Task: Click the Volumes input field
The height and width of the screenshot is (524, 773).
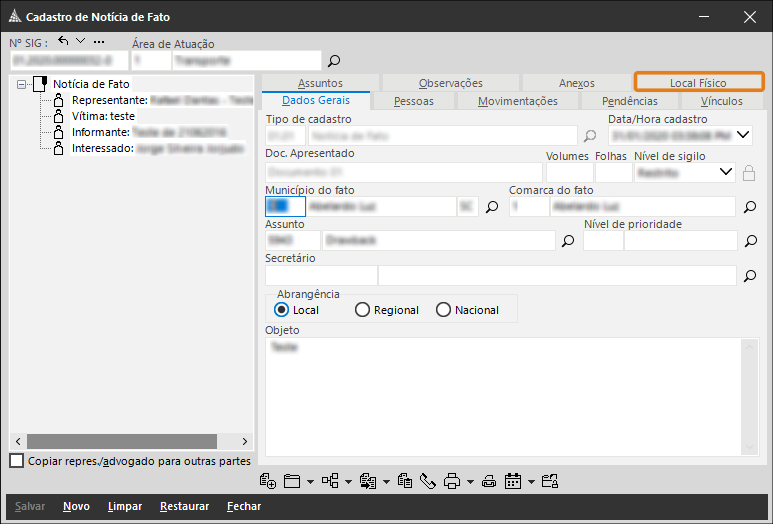Action: (x=569, y=173)
